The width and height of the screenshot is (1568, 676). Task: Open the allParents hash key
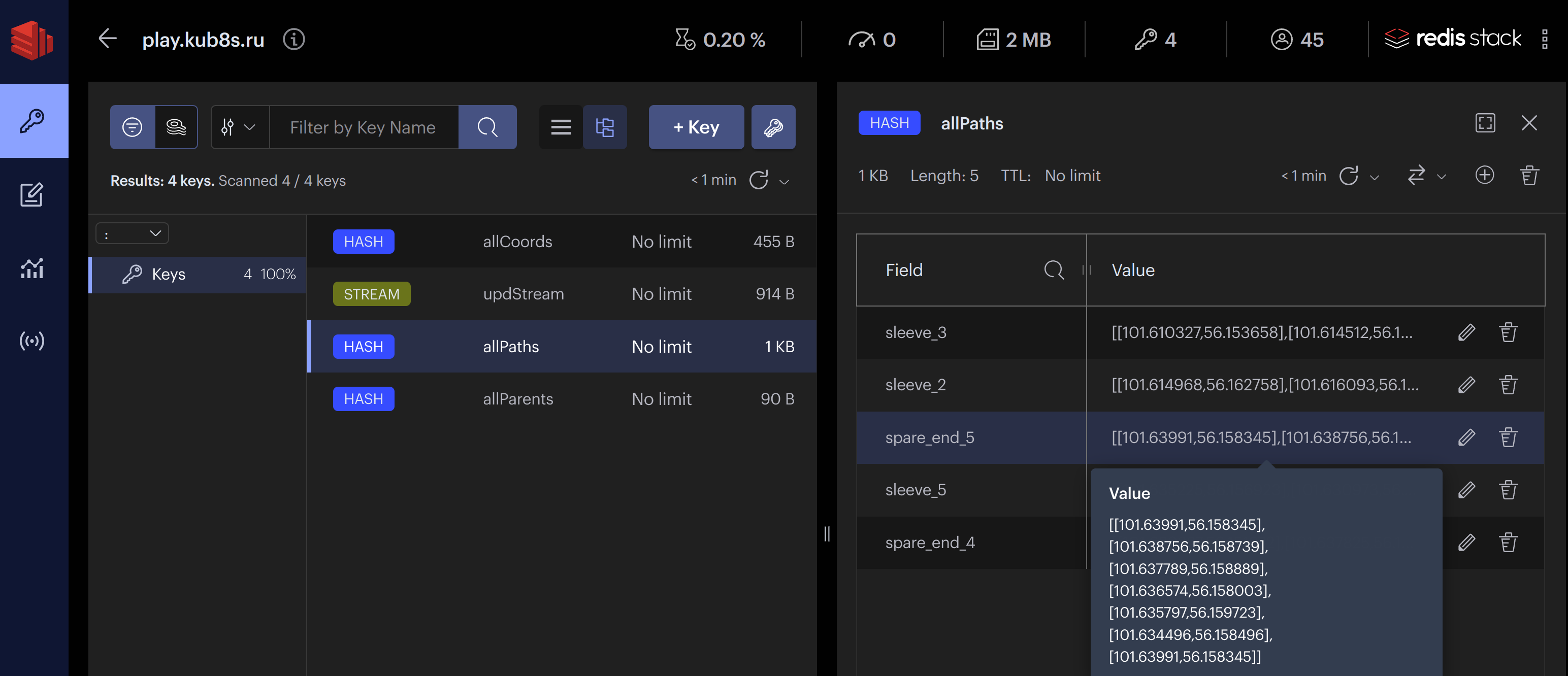tap(561, 398)
